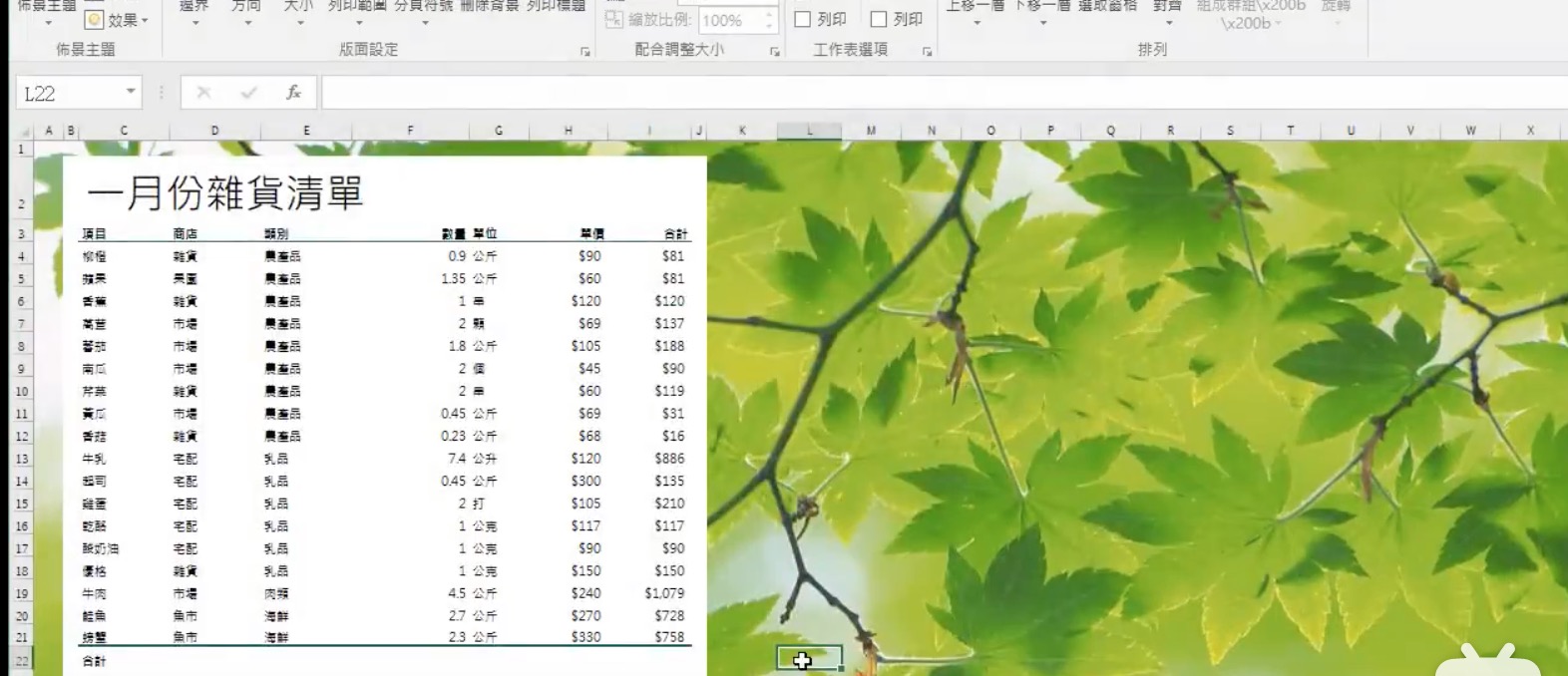
Task: Select column R header
Action: point(1171,131)
